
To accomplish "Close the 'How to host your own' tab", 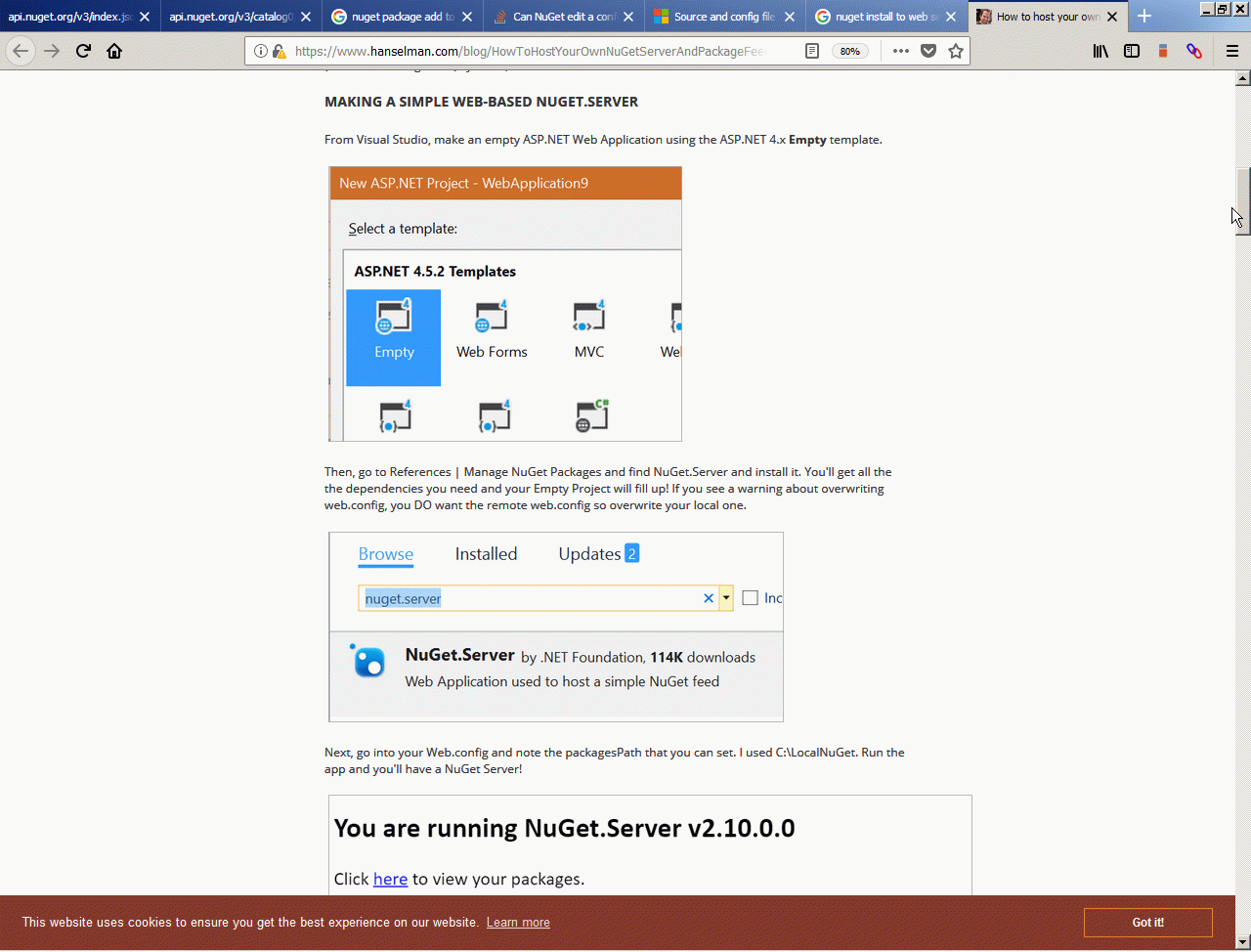I will pyautogui.click(x=1112, y=17).
